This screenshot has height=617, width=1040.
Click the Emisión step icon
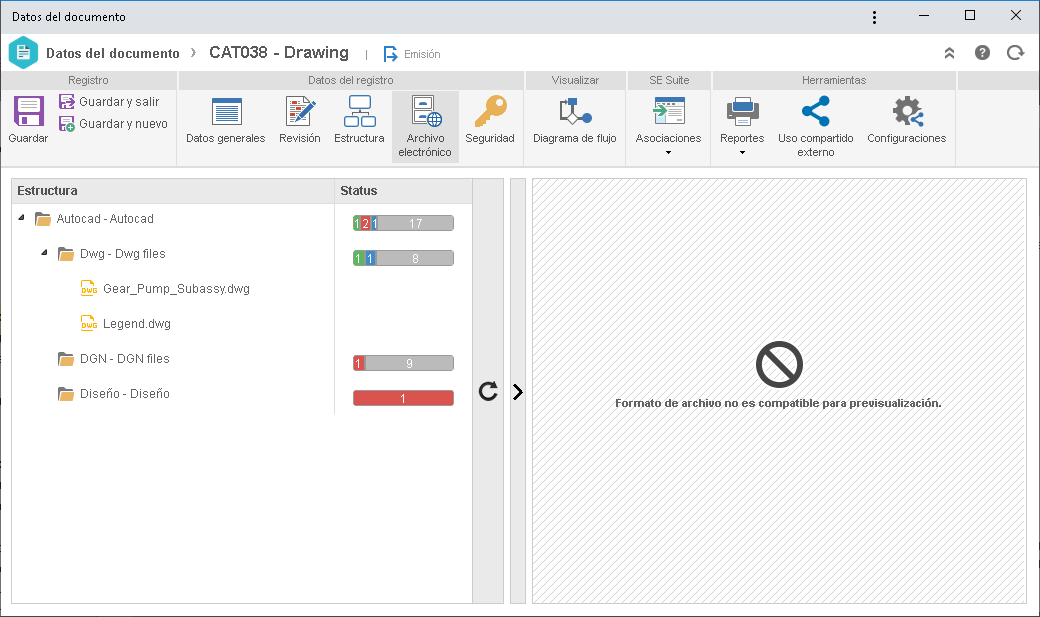[391, 54]
